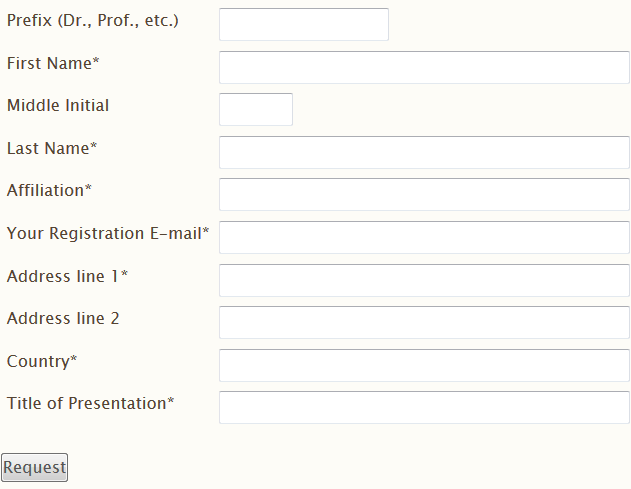Image resolution: width=631 pixels, height=489 pixels.
Task: Click the "Address line 1*" label
Action: (67, 276)
